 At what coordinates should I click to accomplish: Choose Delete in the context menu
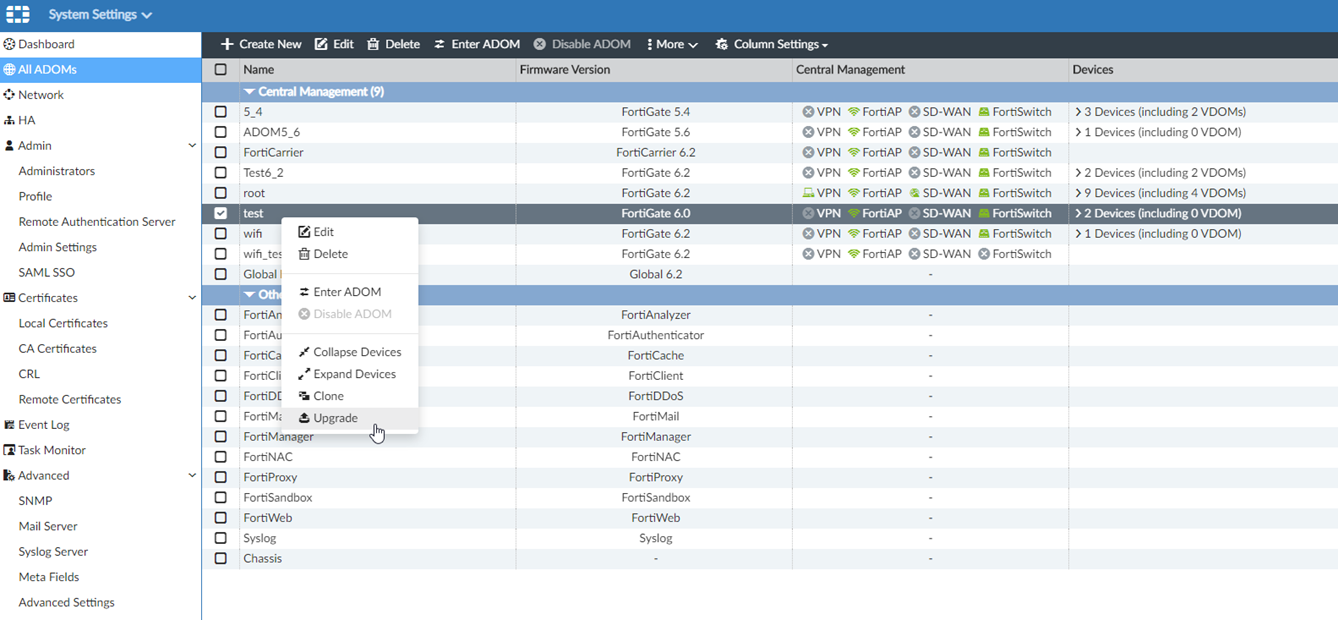[350, 254]
